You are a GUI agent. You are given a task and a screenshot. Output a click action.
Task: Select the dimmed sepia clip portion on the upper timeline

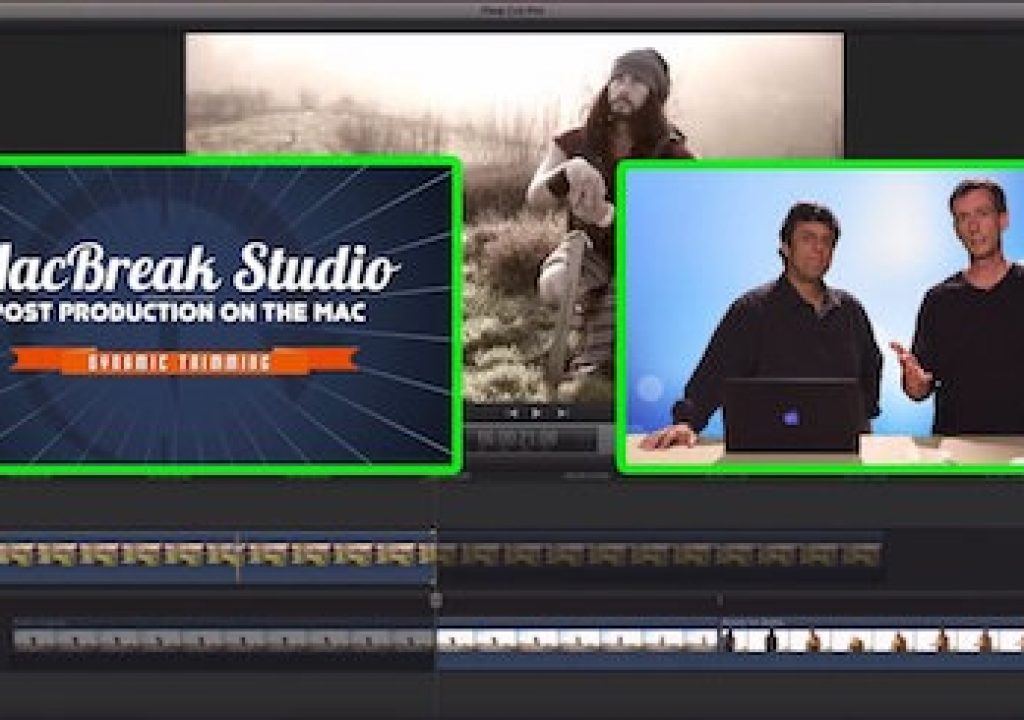[x=660, y=556]
